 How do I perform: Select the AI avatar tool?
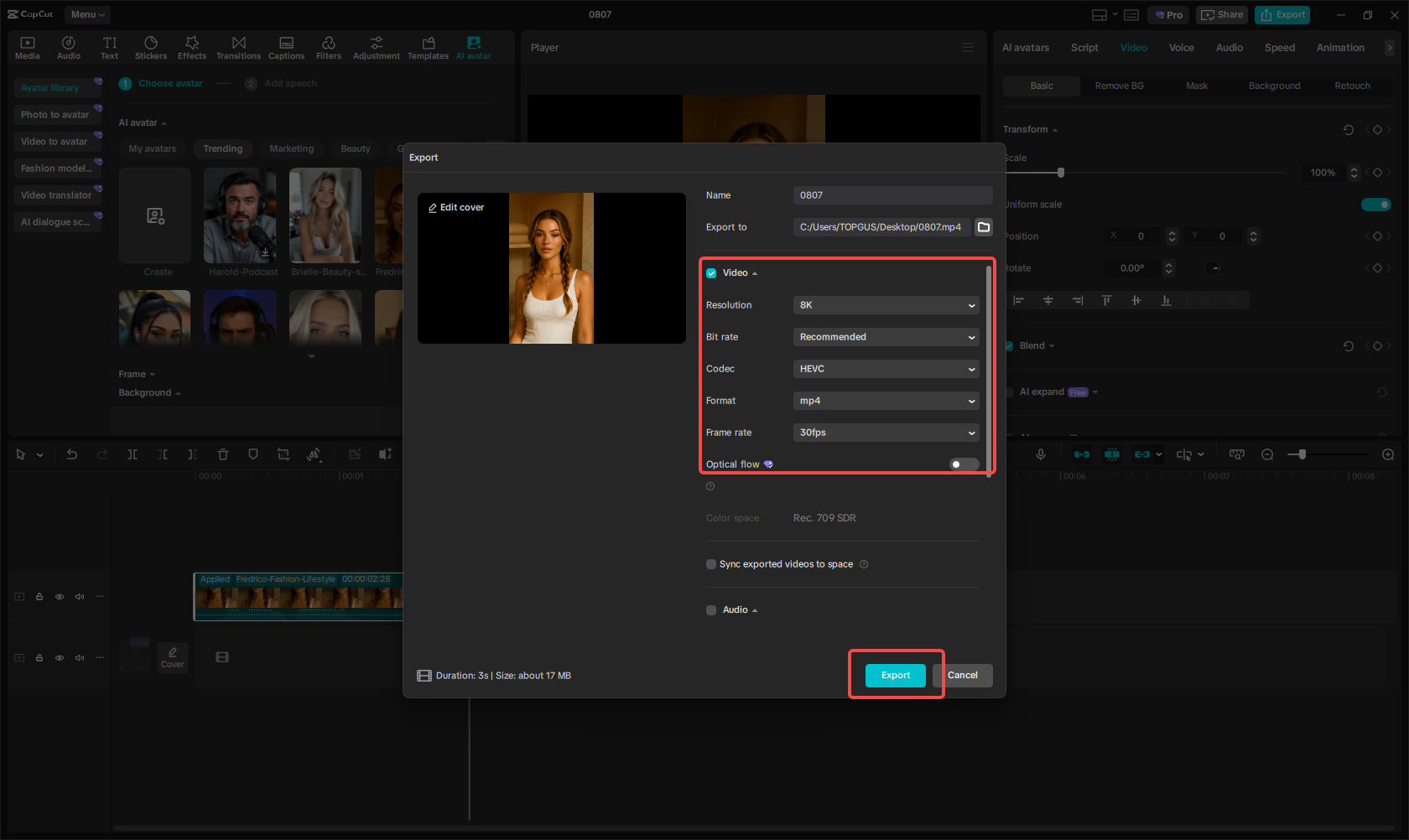click(473, 46)
